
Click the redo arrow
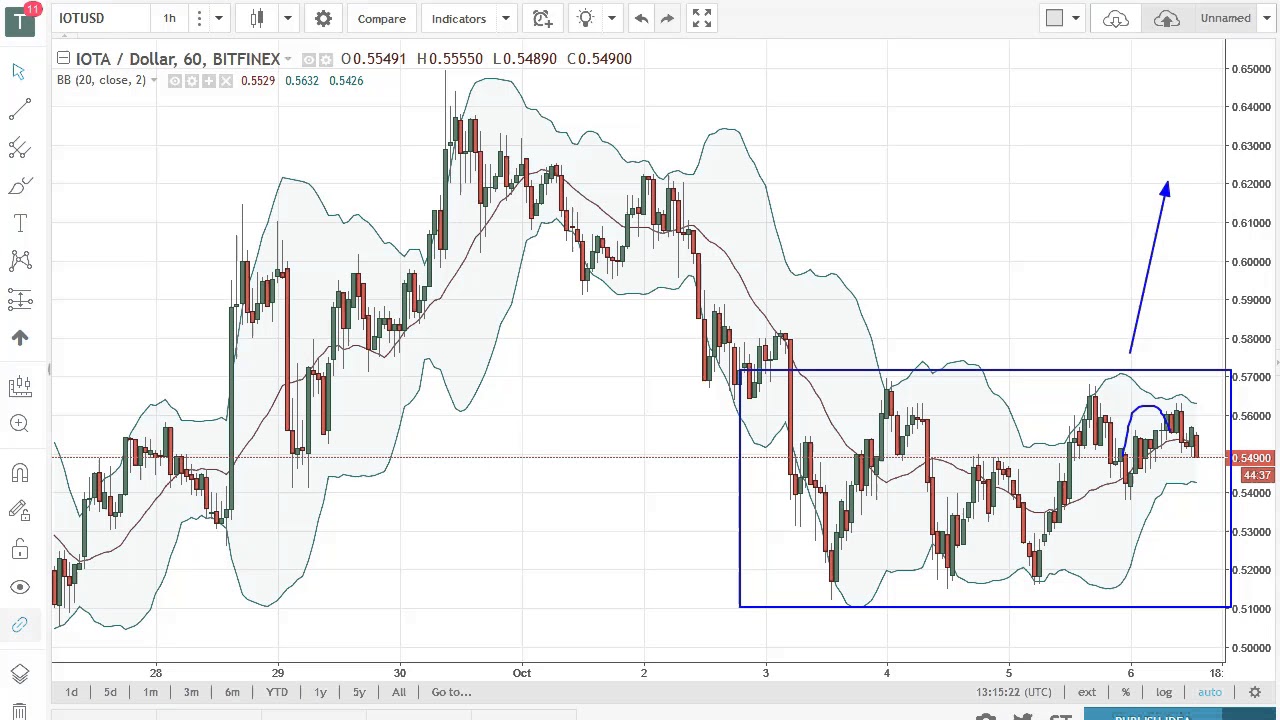coord(667,18)
